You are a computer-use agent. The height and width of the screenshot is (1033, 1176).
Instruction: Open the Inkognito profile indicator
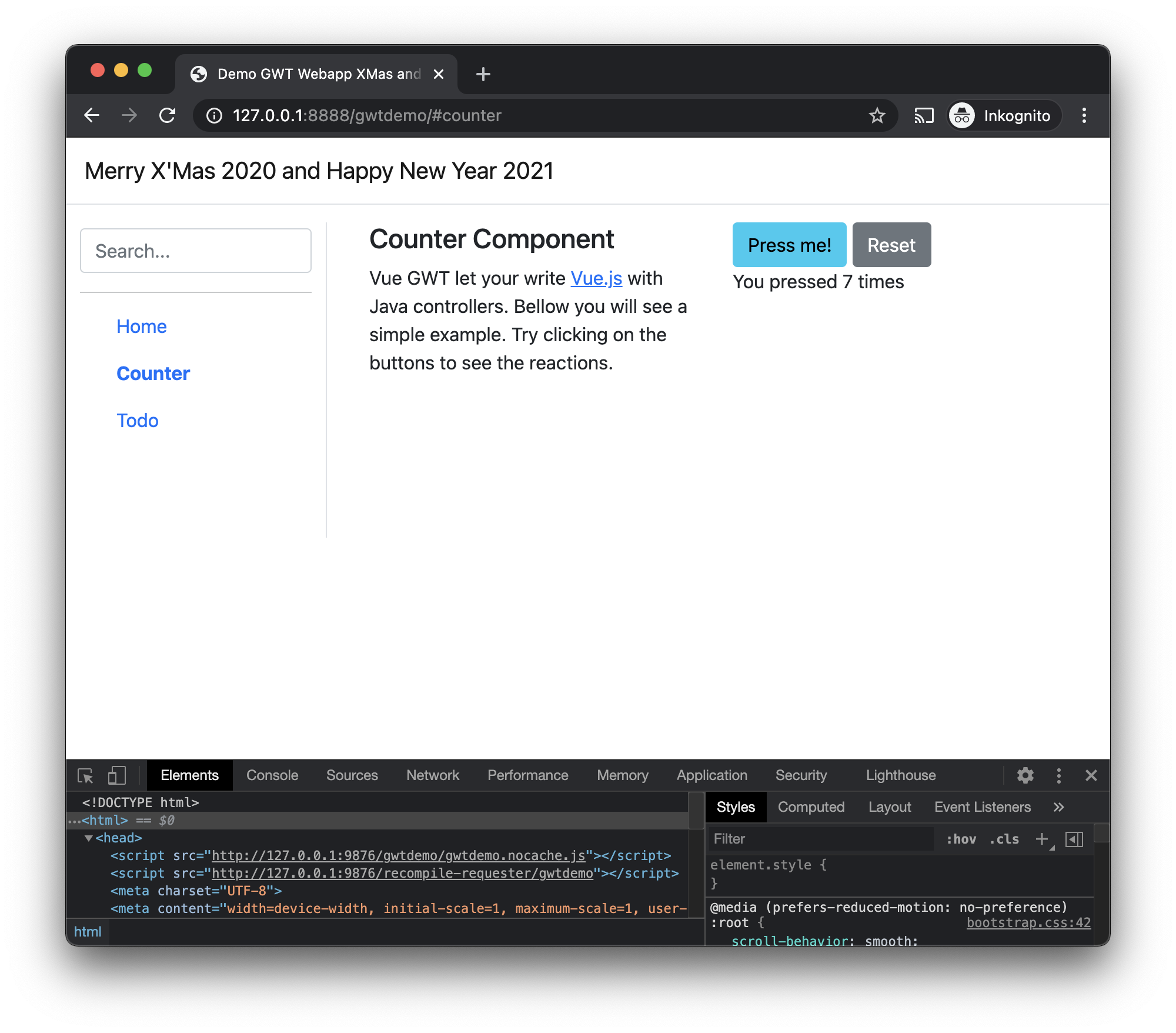click(x=1004, y=115)
